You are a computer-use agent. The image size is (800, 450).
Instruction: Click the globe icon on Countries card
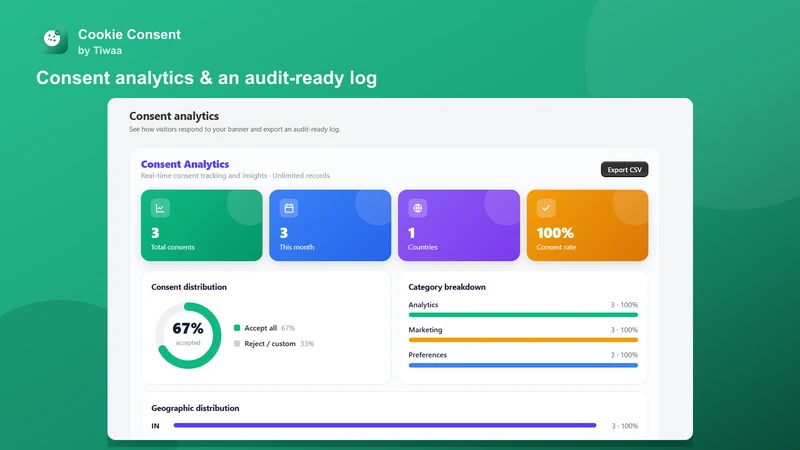417,208
